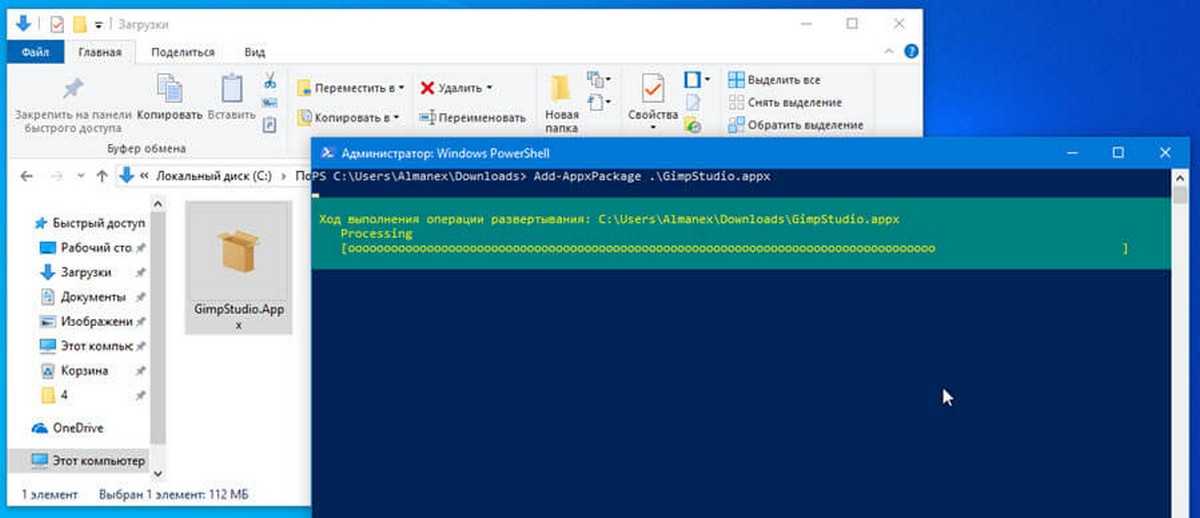The height and width of the screenshot is (518, 1200).
Task: Click the "Выбран 1 элемент: 112 МБ" status text
Action: coord(174,495)
